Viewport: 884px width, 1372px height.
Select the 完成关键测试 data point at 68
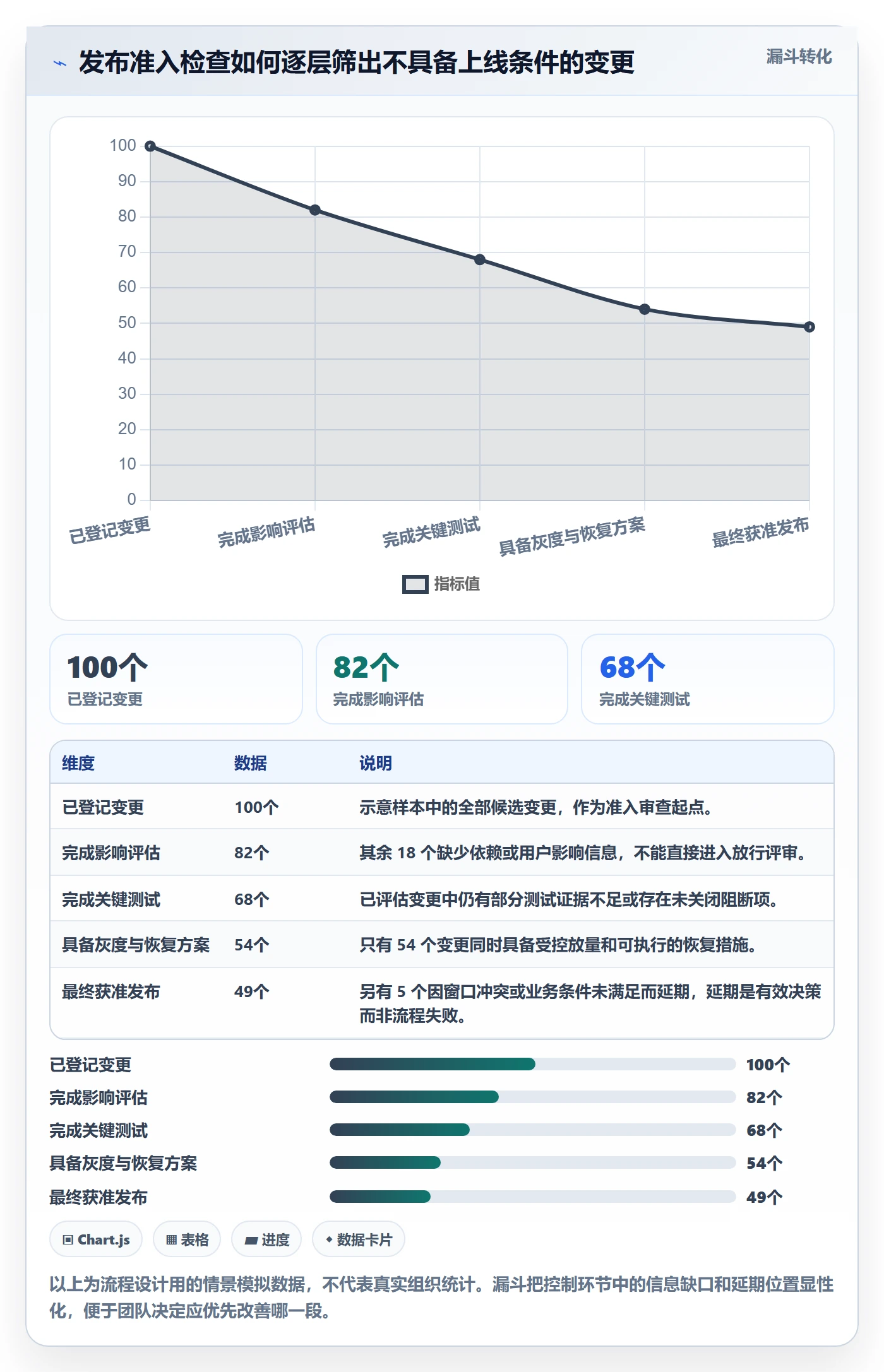pos(480,260)
